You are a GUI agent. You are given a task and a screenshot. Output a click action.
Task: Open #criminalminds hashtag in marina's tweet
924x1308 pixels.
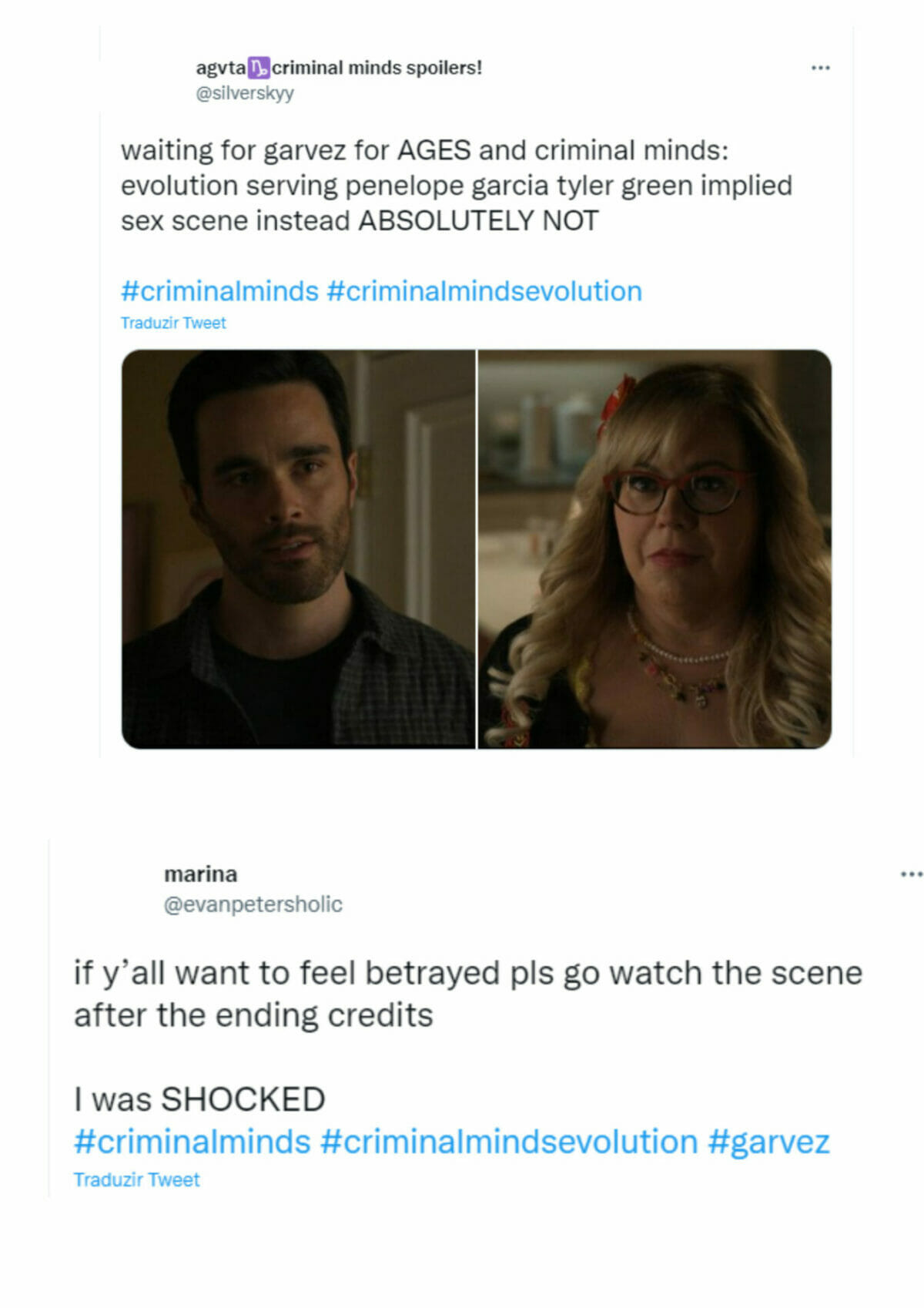(192, 1142)
